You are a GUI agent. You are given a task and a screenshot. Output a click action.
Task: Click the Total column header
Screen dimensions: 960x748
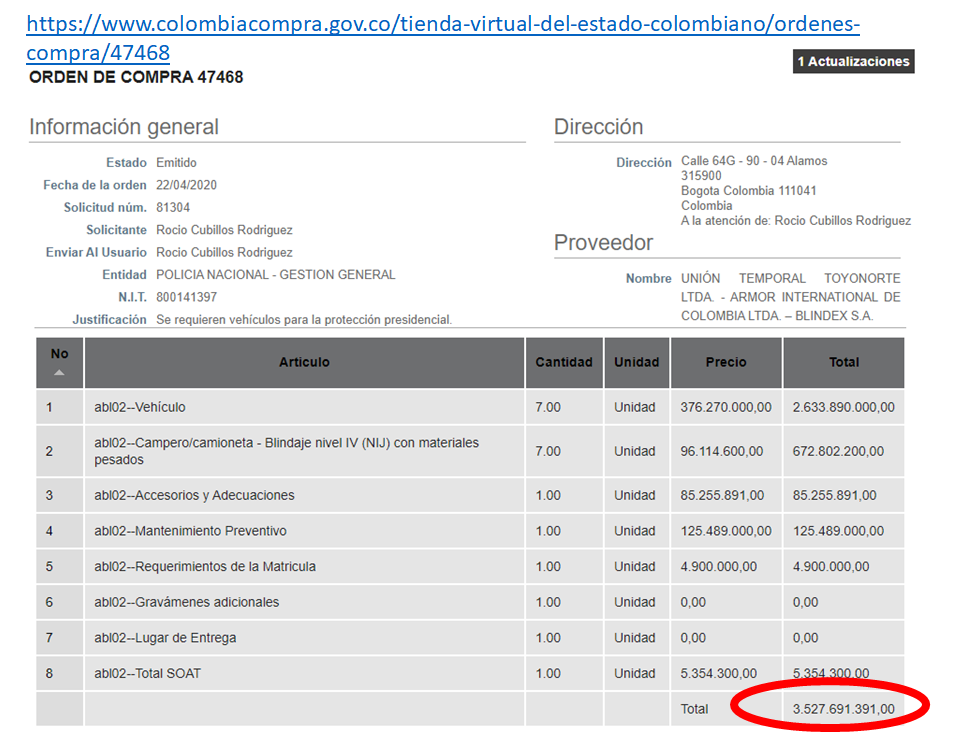[843, 362]
